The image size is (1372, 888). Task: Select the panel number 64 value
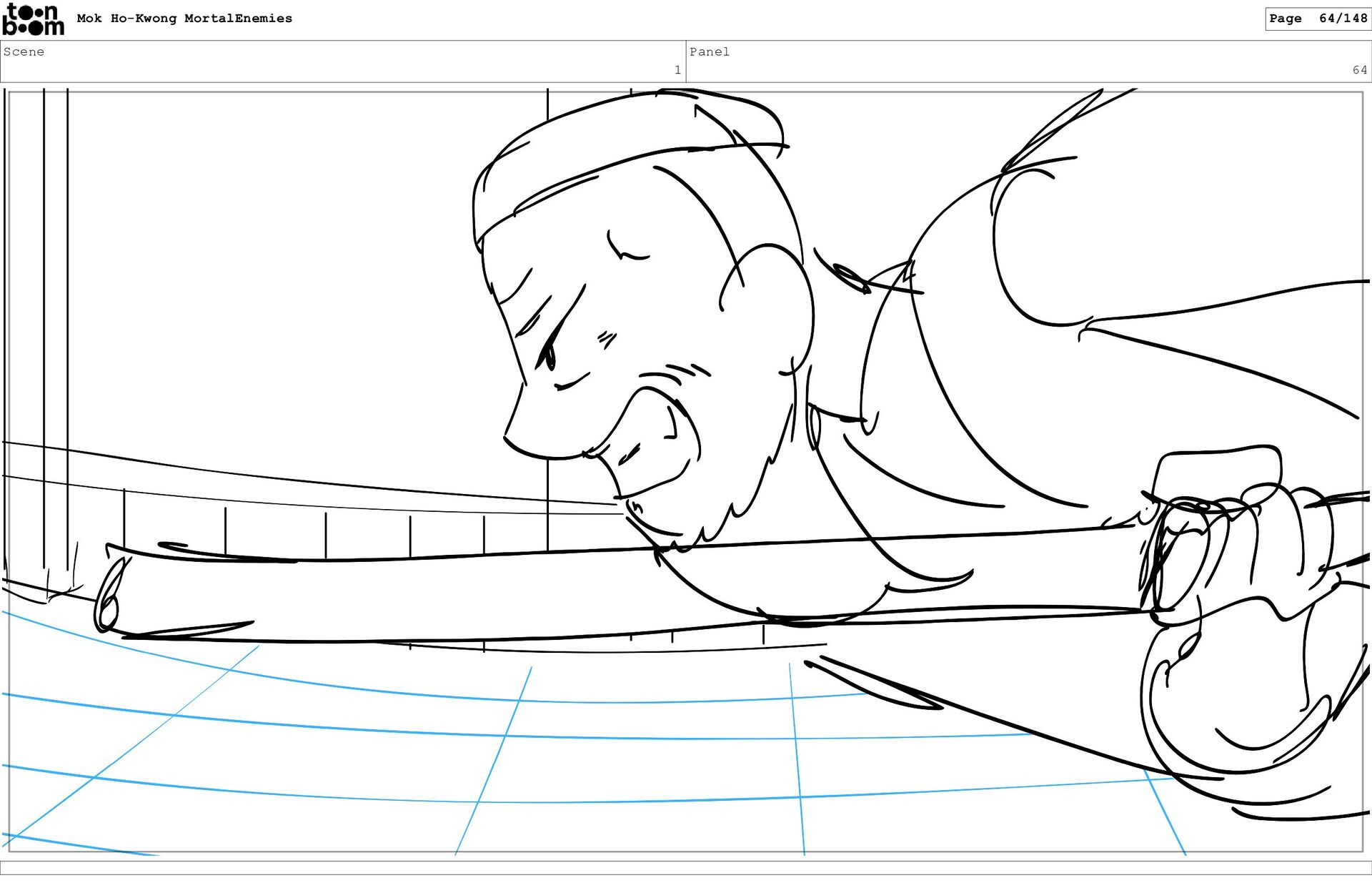(1358, 70)
